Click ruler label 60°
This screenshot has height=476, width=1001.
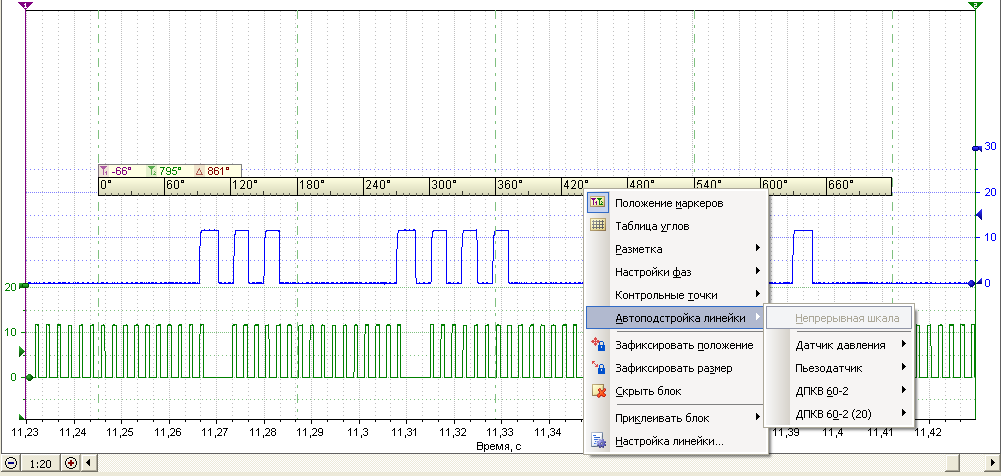(175, 185)
